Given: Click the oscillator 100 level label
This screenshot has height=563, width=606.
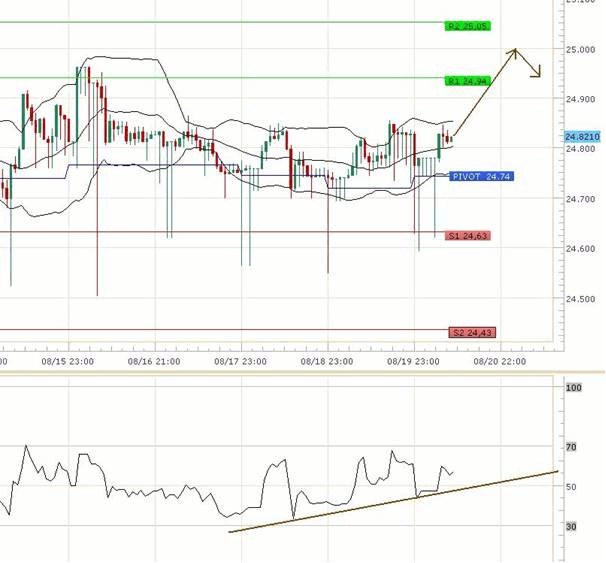Looking at the screenshot, I should (574, 388).
